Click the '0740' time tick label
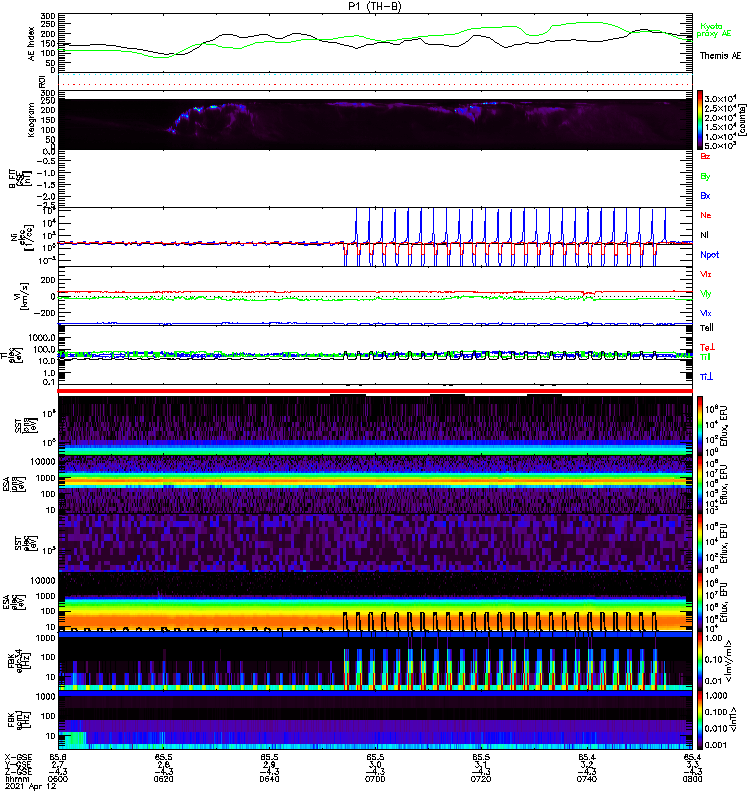Image resolution: width=750 pixels, height=800 pixels. (587, 779)
